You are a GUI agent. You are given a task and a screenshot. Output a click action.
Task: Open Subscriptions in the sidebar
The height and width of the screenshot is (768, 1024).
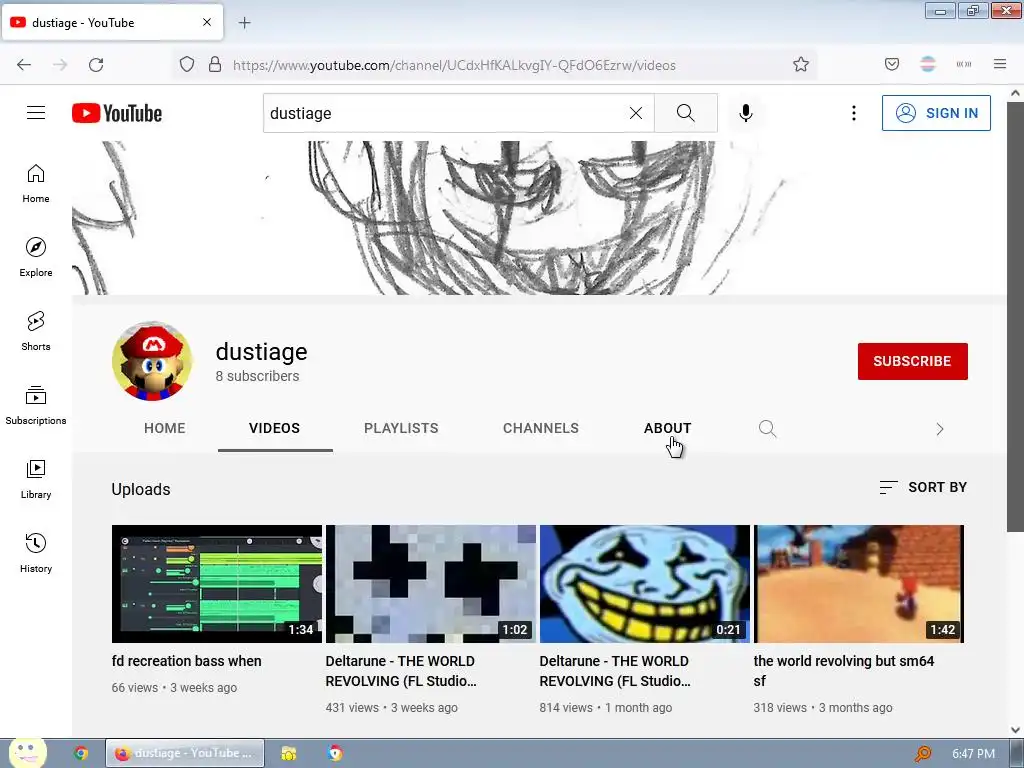point(36,406)
